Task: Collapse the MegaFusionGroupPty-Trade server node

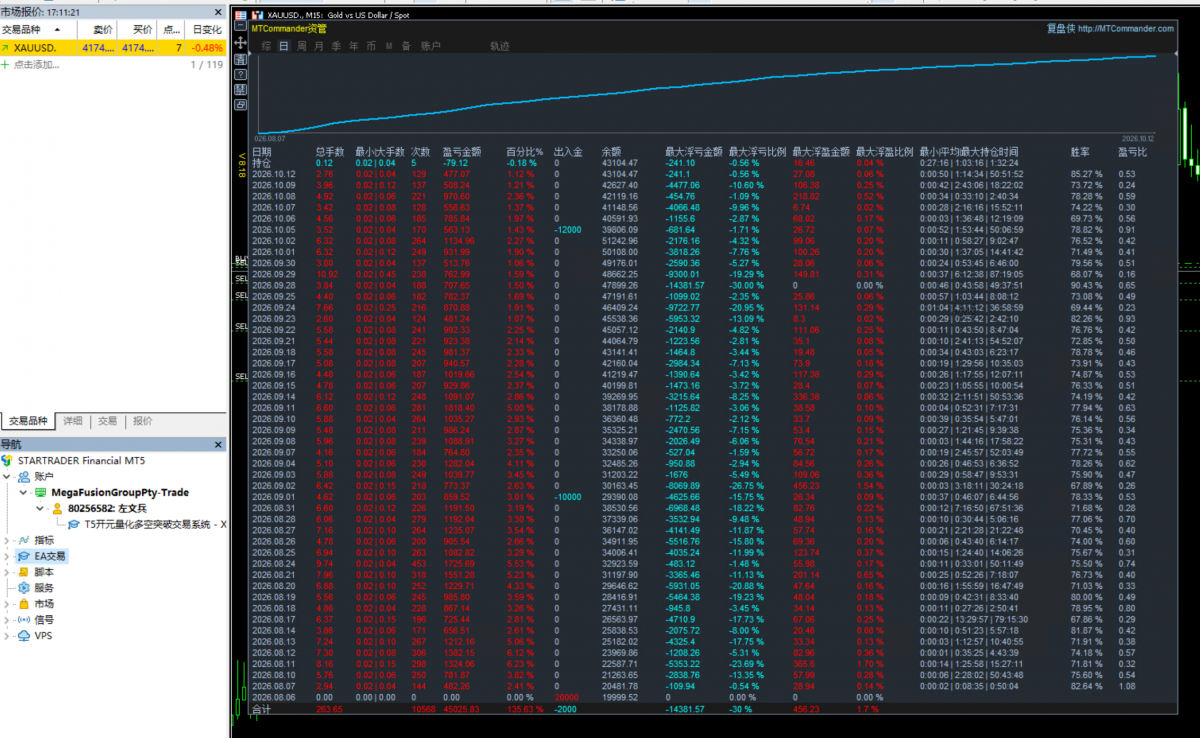Action: coord(23,492)
